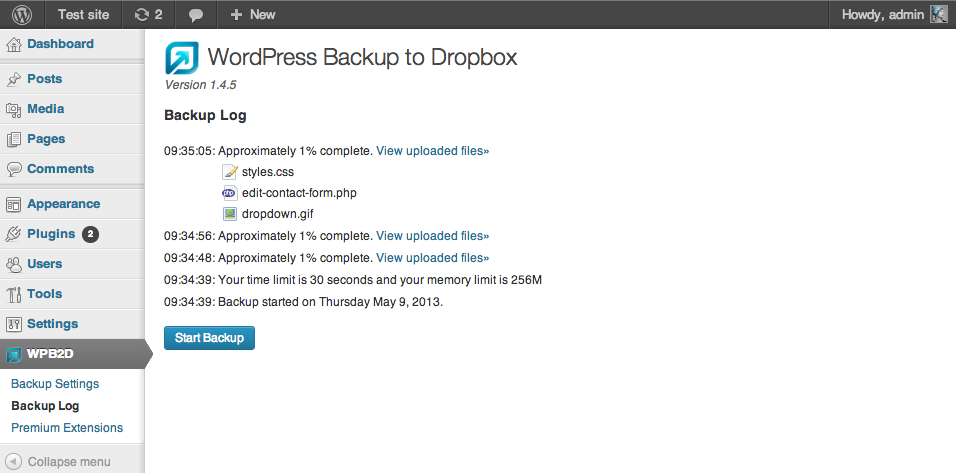The height and width of the screenshot is (473, 956).
Task: View uploaded files for 09:35:05 entry
Action: [432, 151]
